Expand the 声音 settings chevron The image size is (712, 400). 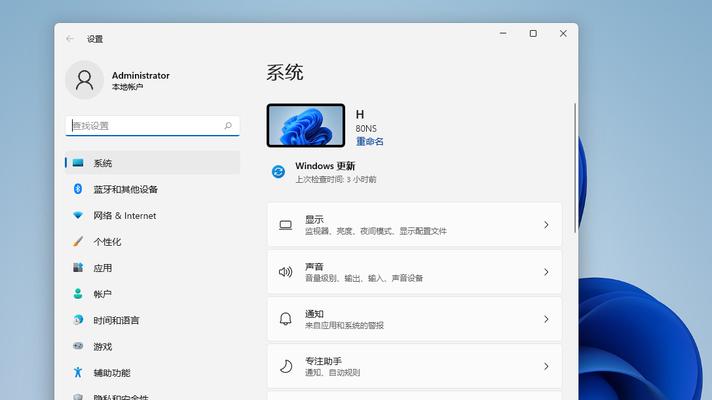[x=546, y=272]
